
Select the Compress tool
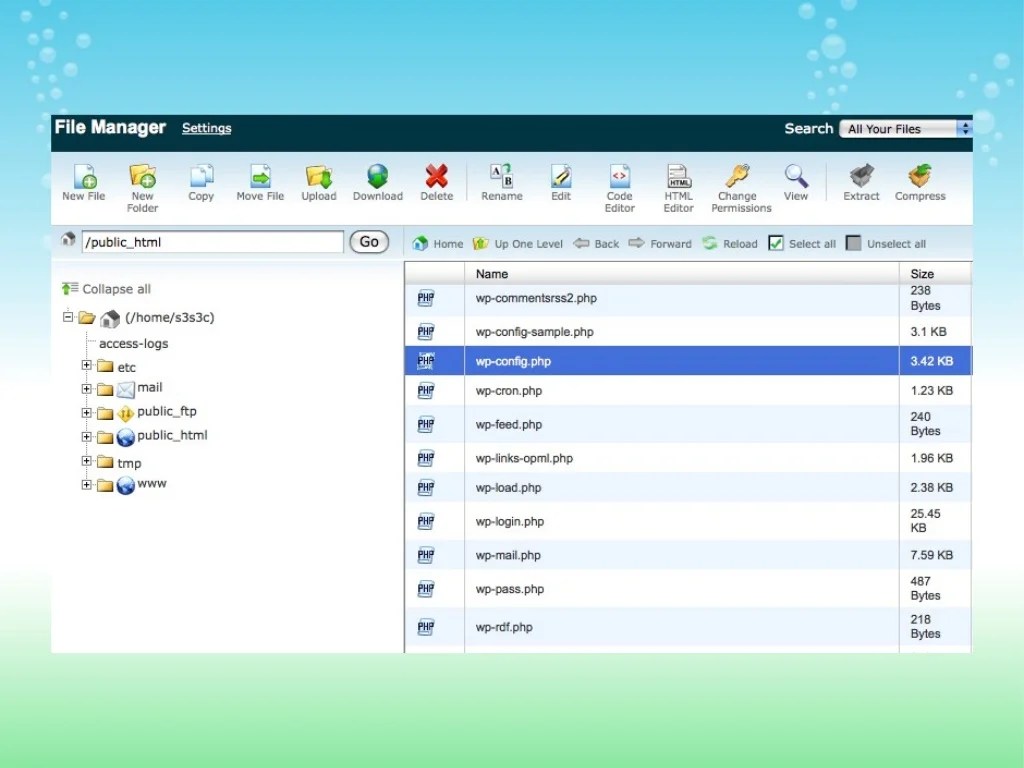[919, 182]
